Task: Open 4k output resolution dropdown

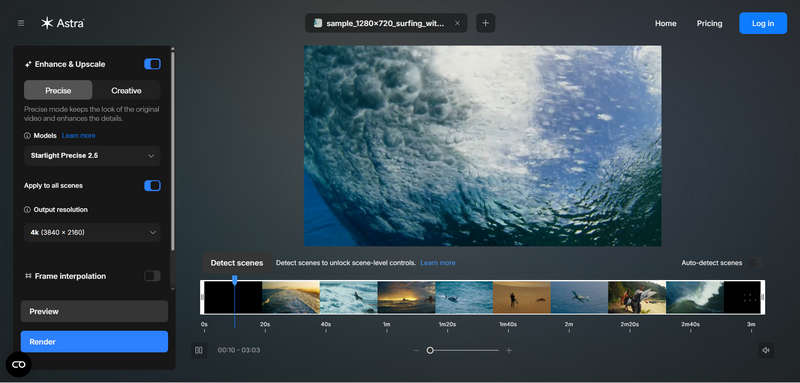Action: click(92, 232)
